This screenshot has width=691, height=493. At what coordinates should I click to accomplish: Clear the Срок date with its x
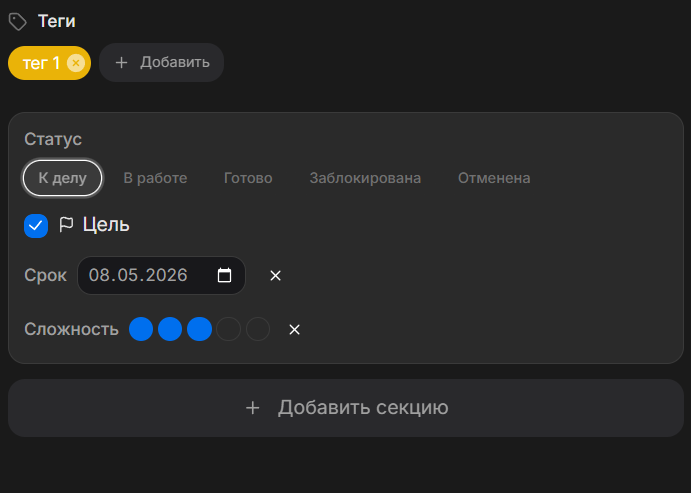coord(275,275)
